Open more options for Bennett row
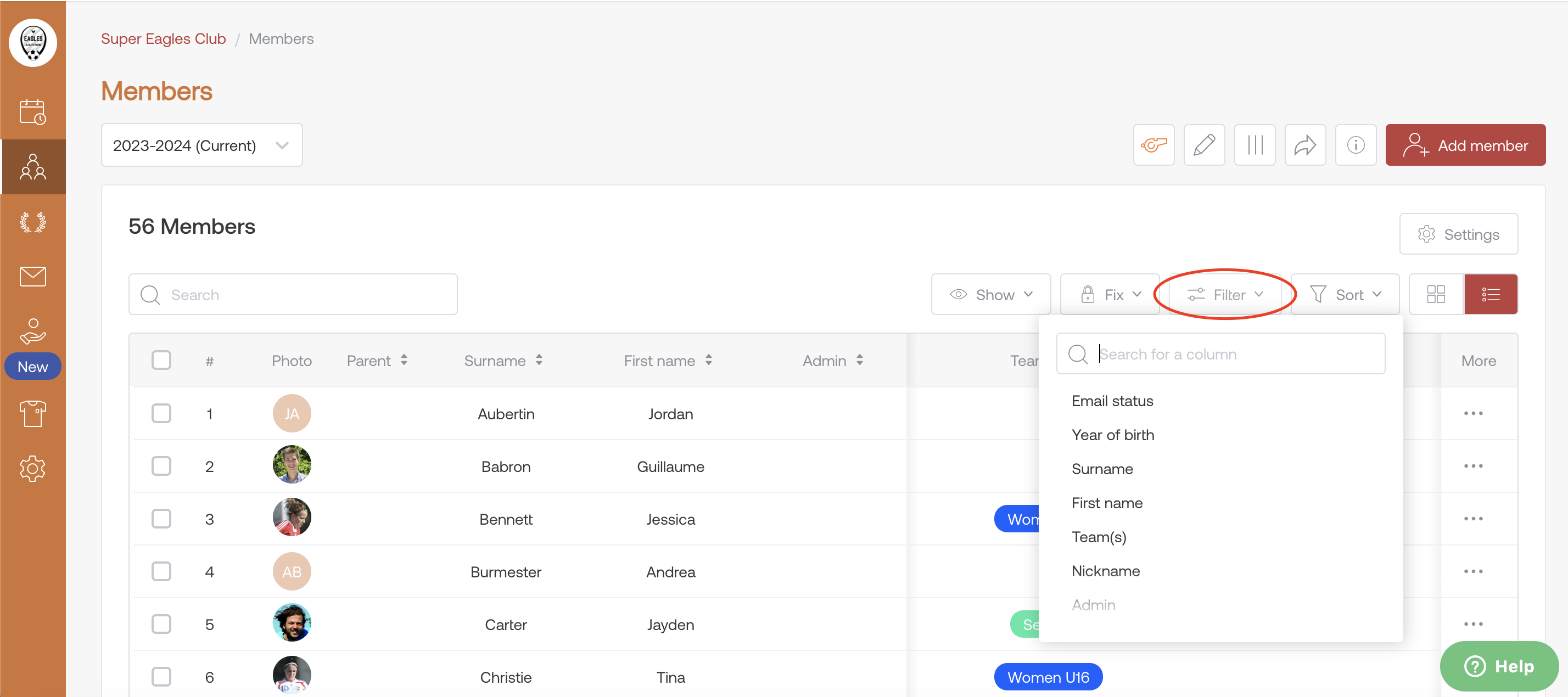Viewport: 1568px width, 697px height. [x=1473, y=519]
